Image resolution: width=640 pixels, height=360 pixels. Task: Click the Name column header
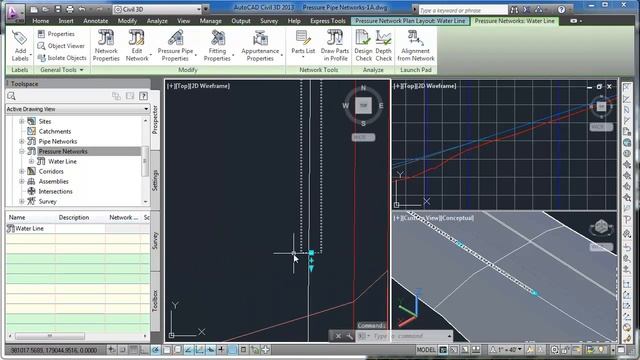tap(30, 218)
